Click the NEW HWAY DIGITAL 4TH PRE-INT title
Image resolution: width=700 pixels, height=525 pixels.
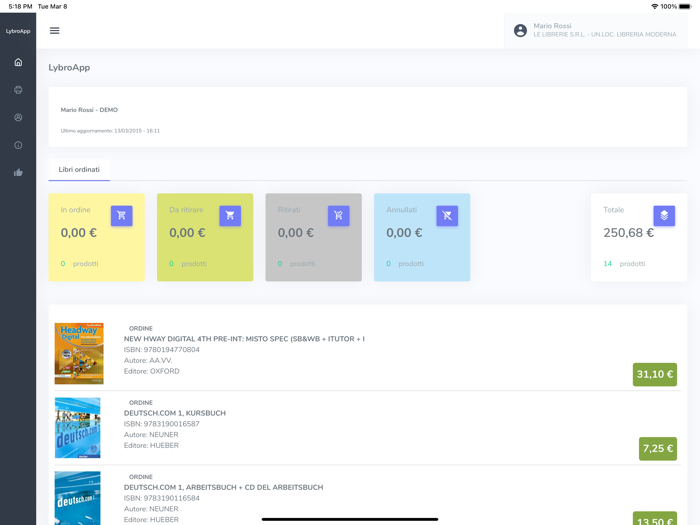point(244,339)
